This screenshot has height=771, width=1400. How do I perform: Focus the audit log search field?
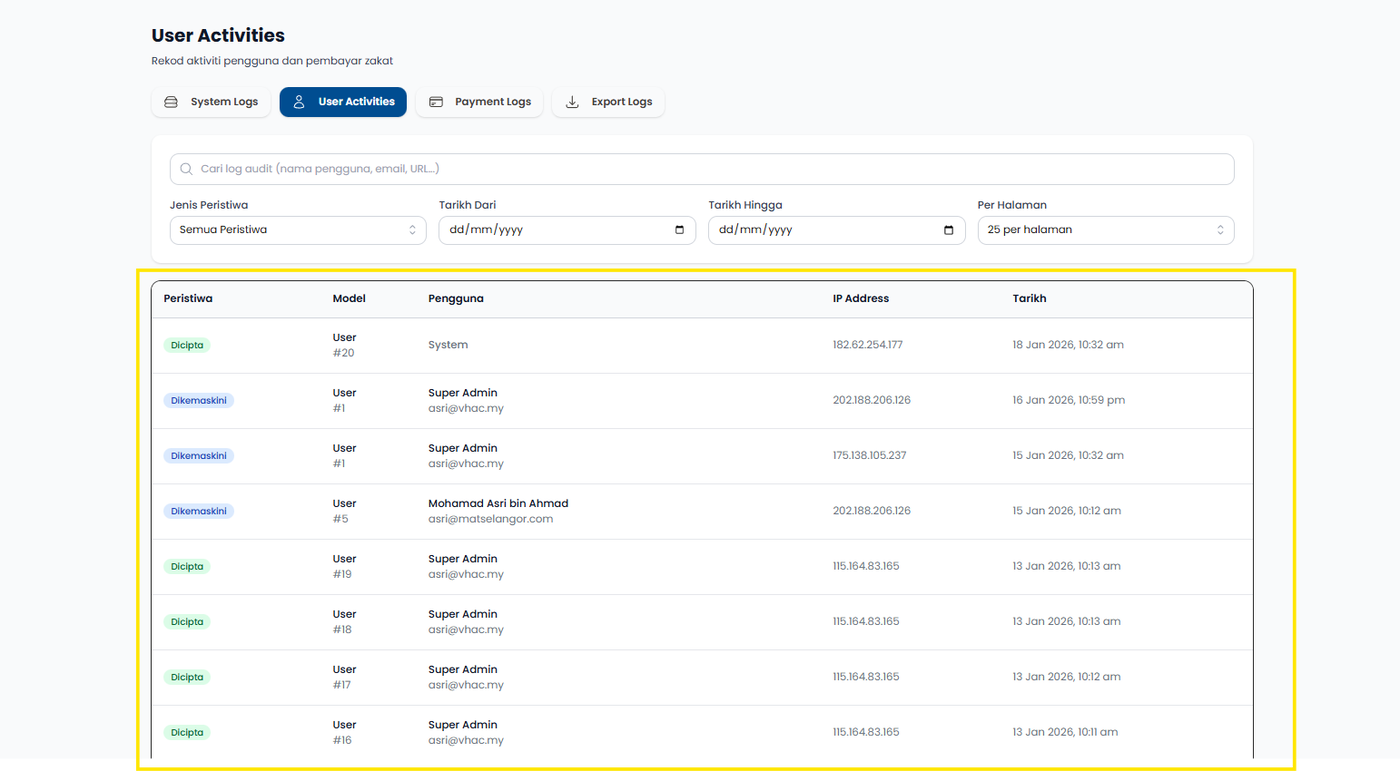pos(700,169)
